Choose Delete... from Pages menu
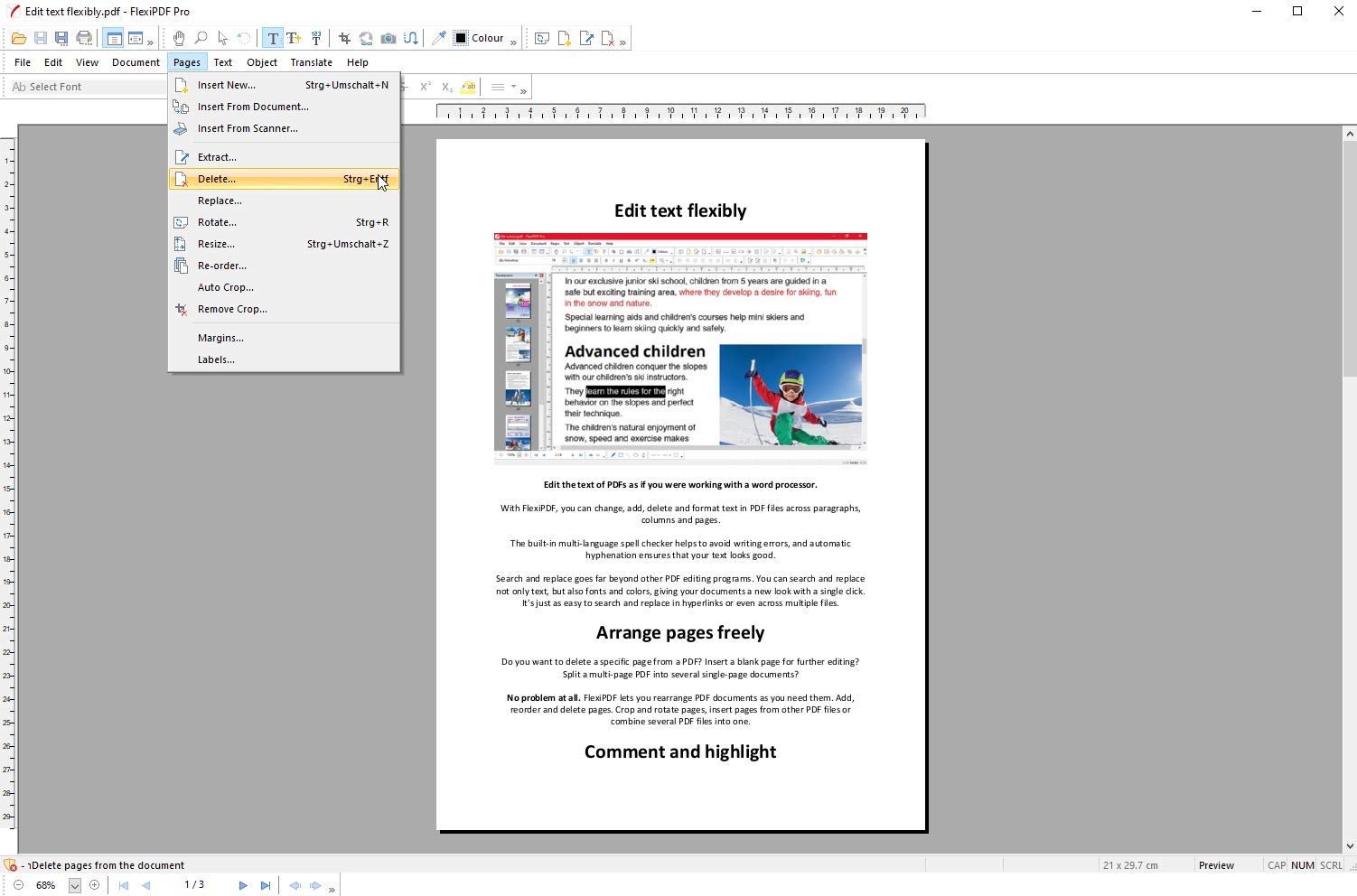Screen dimensions: 1357x896 (217, 179)
